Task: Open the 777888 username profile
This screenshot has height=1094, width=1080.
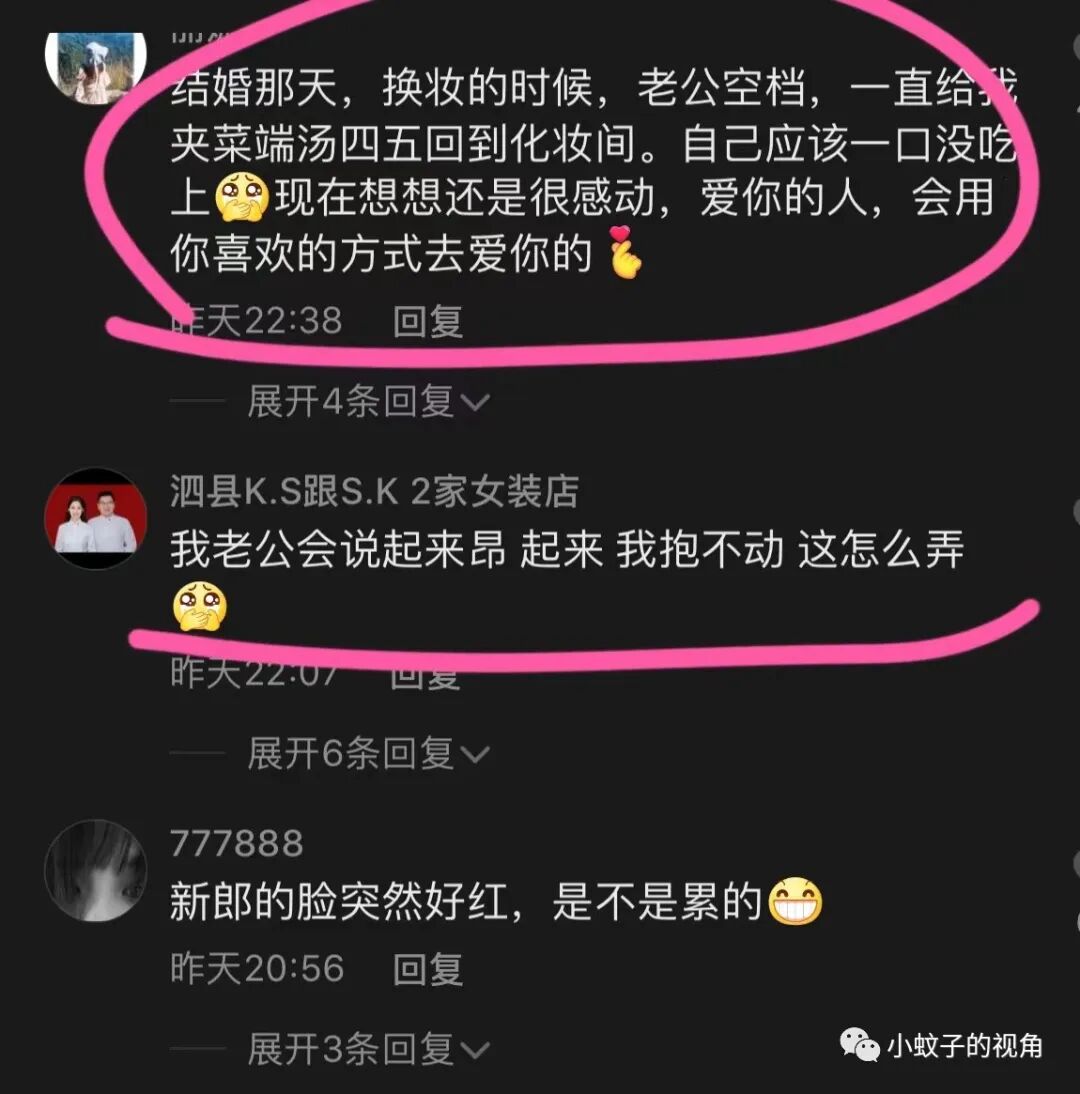Action: point(237,844)
